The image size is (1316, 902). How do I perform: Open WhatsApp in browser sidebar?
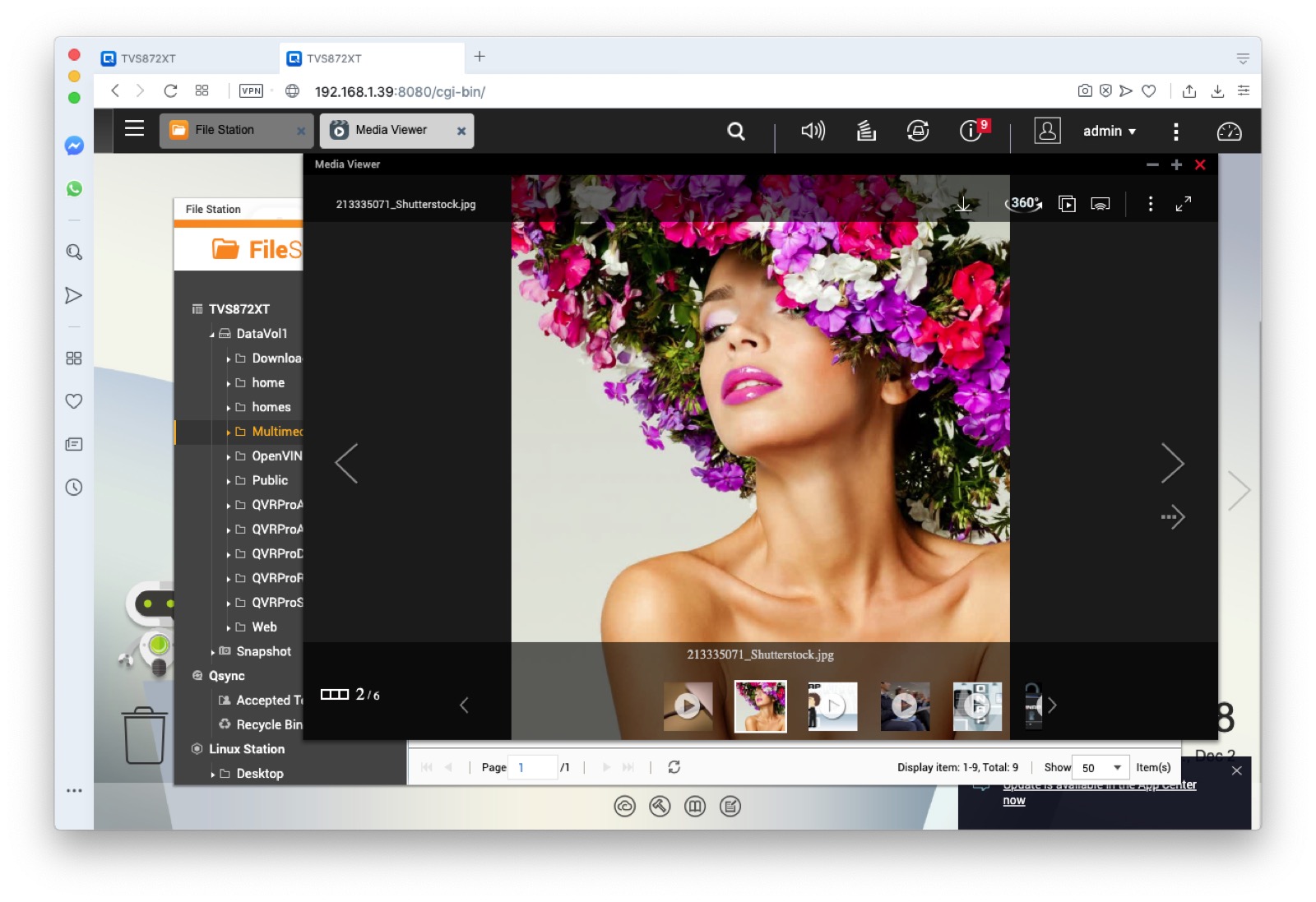pyautogui.click(x=74, y=189)
